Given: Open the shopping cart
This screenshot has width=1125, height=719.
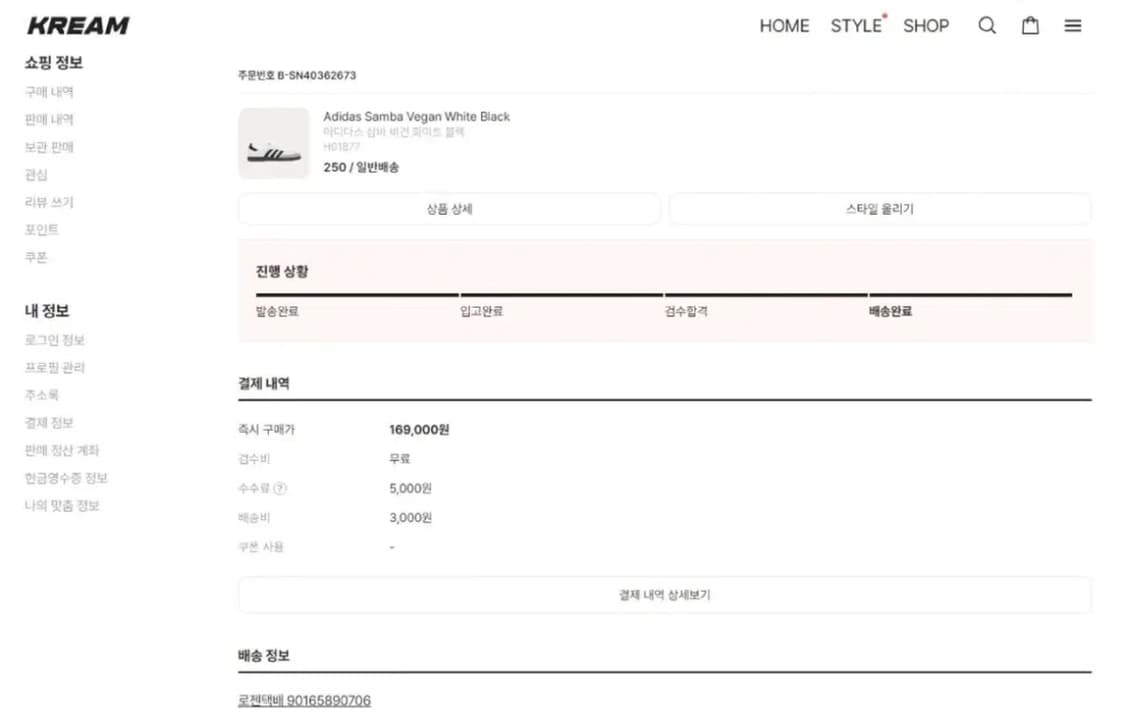Looking at the screenshot, I should (x=1030, y=26).
